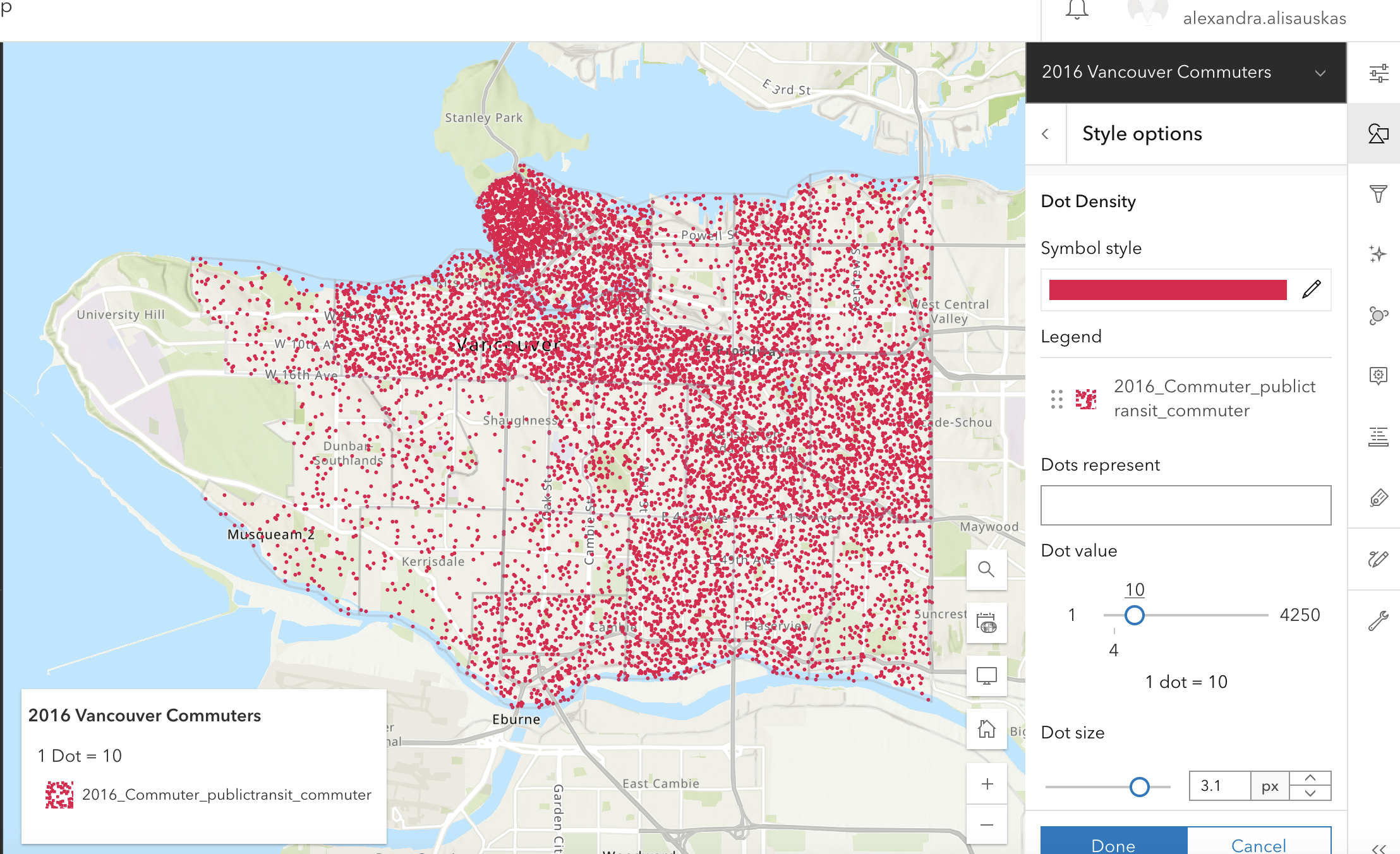Open the Effects sparkle icon
Viewport: 1400px width, 854px height.
tap(1379, 255)
